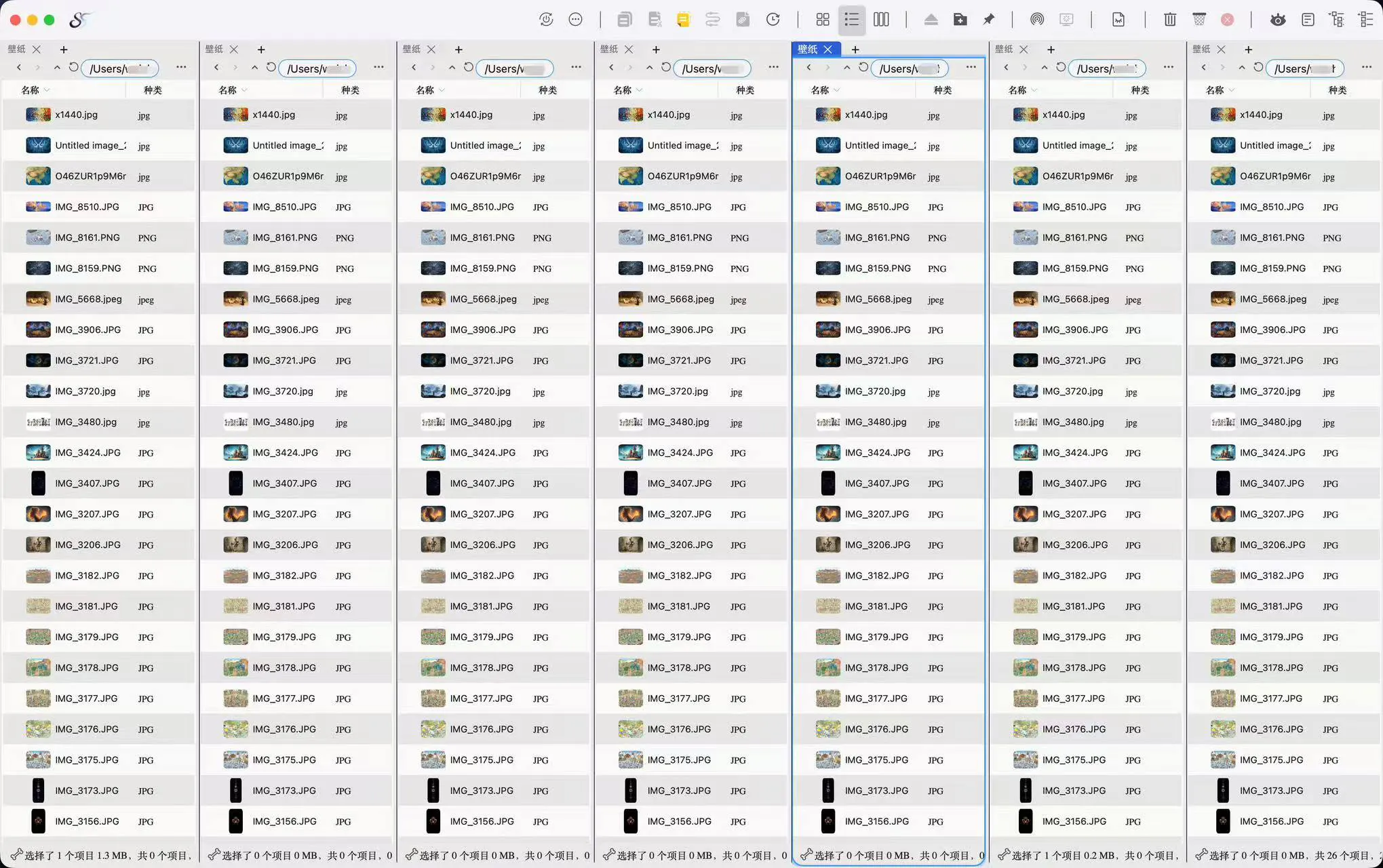Open the ellipsis menu in rightmost pane
Image resolution: width=1383 pixels, height=868 pixels.
1366,67
